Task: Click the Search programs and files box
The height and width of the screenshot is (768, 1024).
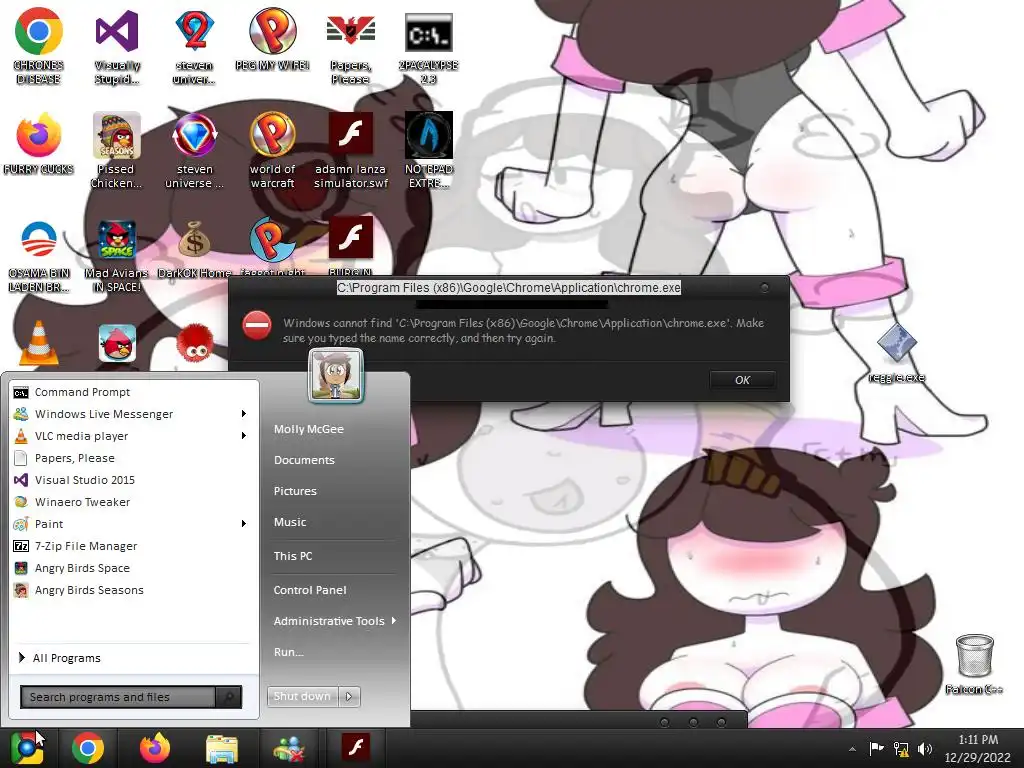Action: click(x=118, y=697)
